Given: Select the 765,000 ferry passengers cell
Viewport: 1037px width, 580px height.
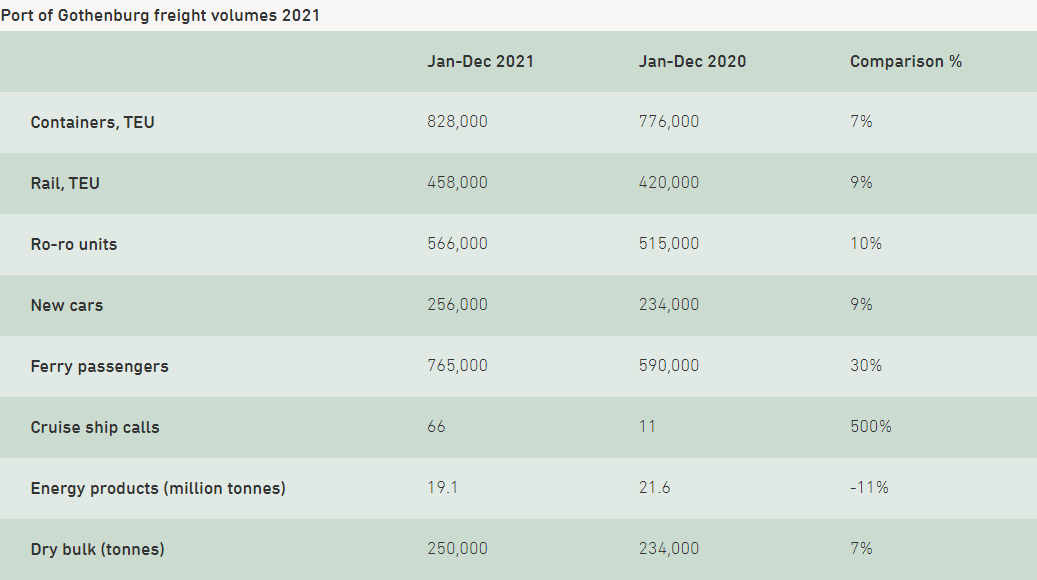Looking at the screenshot, I should click(457, 366).
